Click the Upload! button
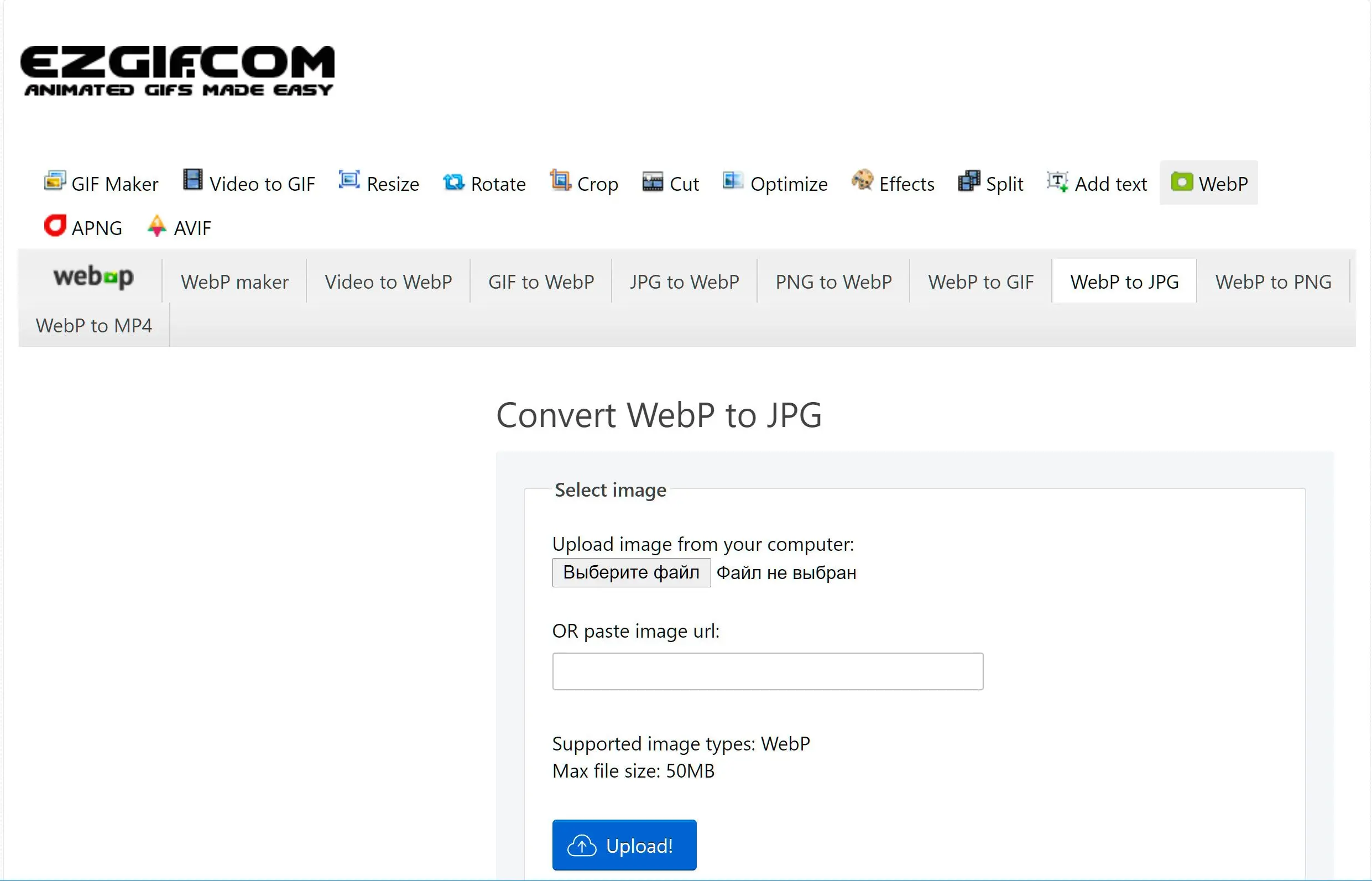The image size is (1372, 881). coord(624,846)
